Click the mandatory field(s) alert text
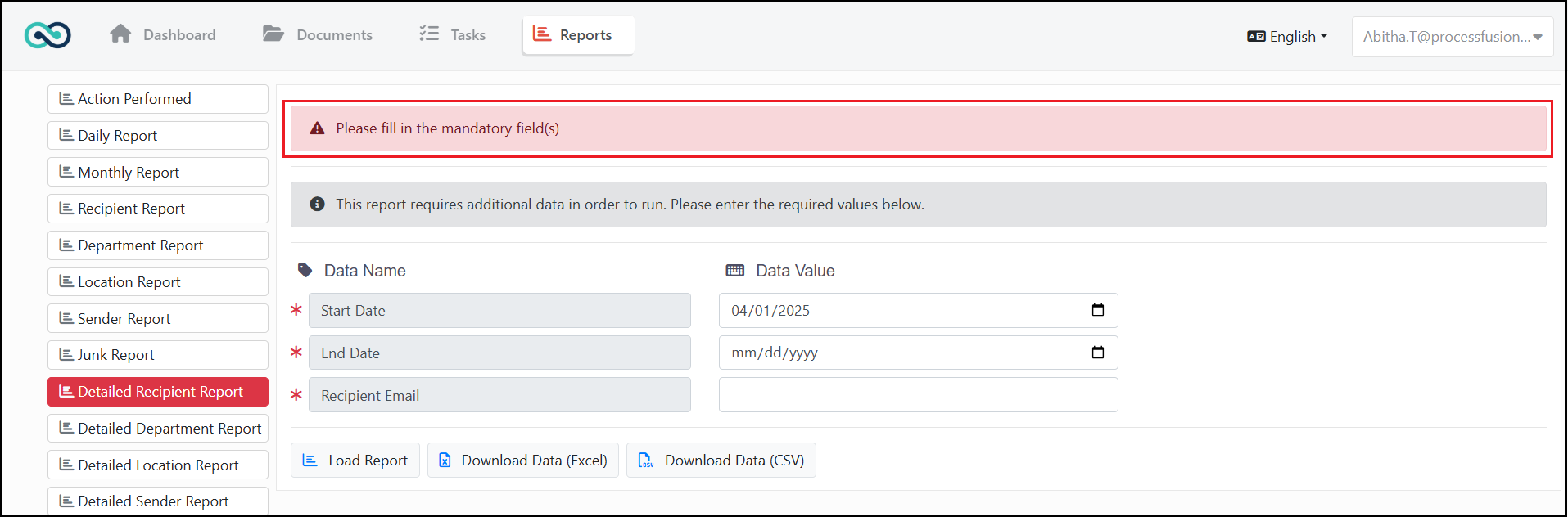This screenshot has width=1568, height=517. 448,128
